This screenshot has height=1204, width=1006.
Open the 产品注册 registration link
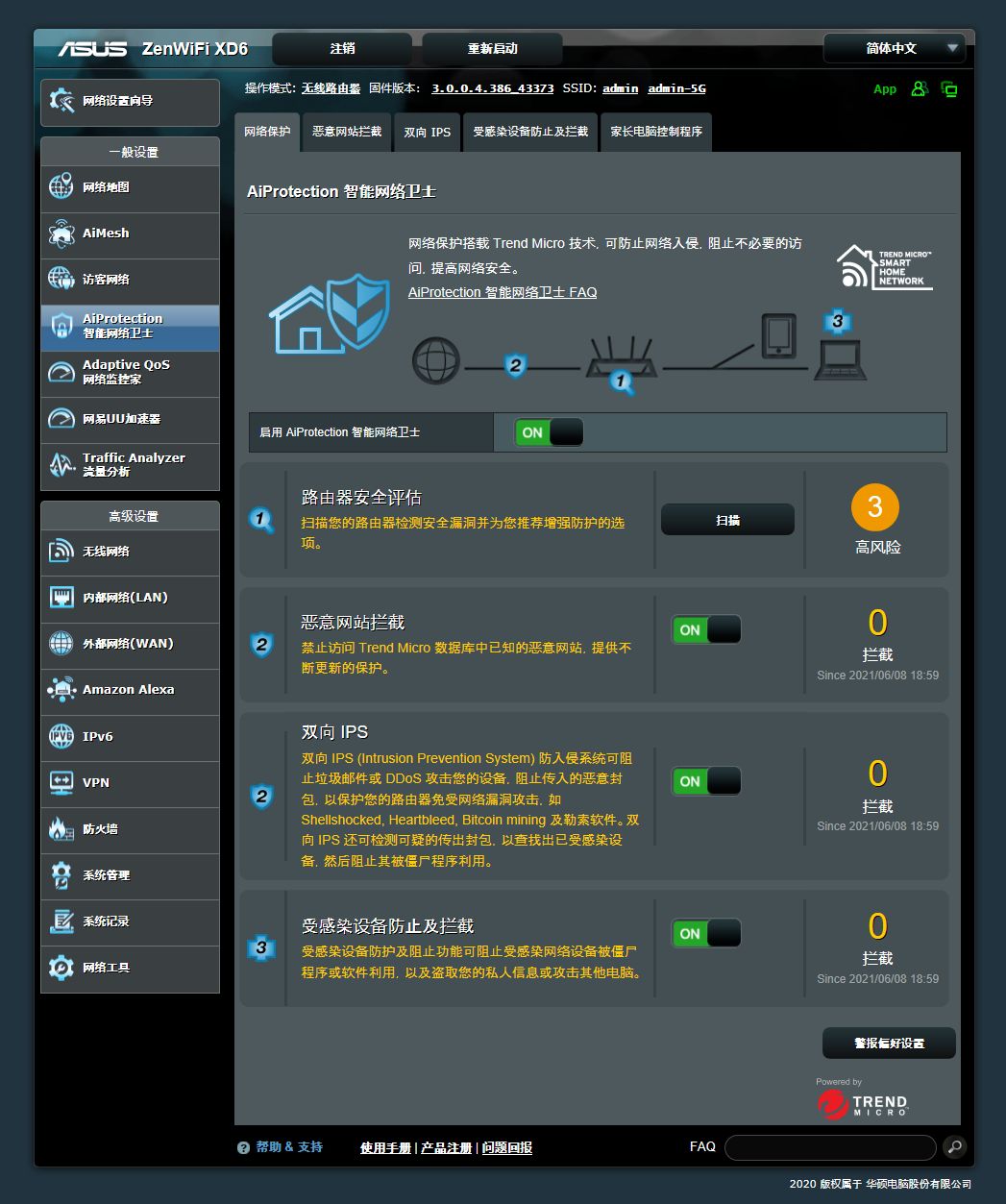pos(447,1147)
